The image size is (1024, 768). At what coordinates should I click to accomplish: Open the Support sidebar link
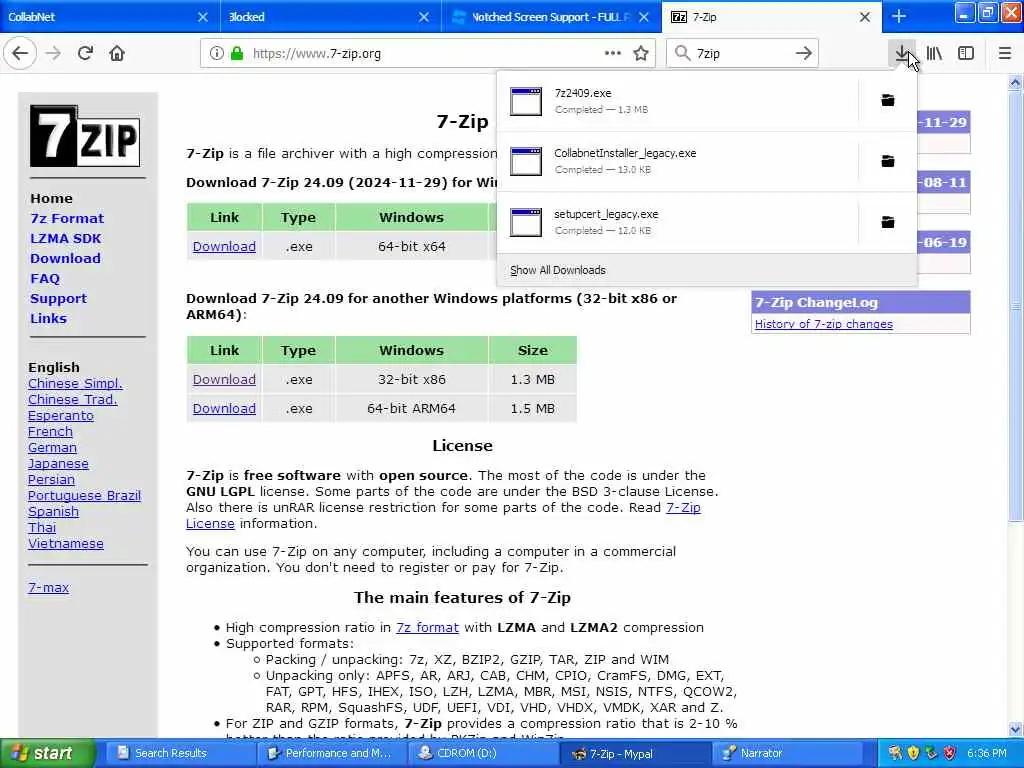58,298
